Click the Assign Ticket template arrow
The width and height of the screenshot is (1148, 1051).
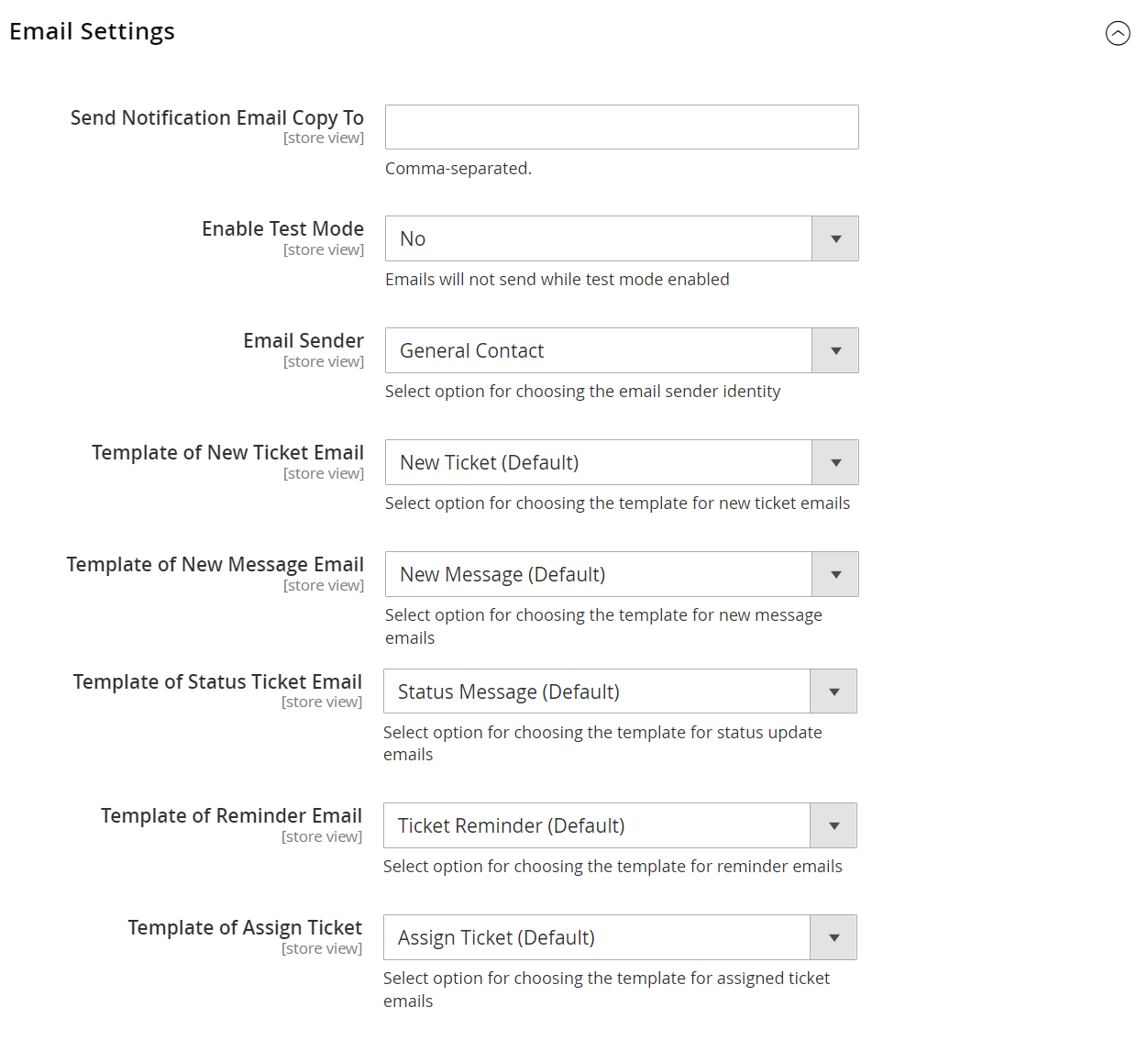(833, 938)
